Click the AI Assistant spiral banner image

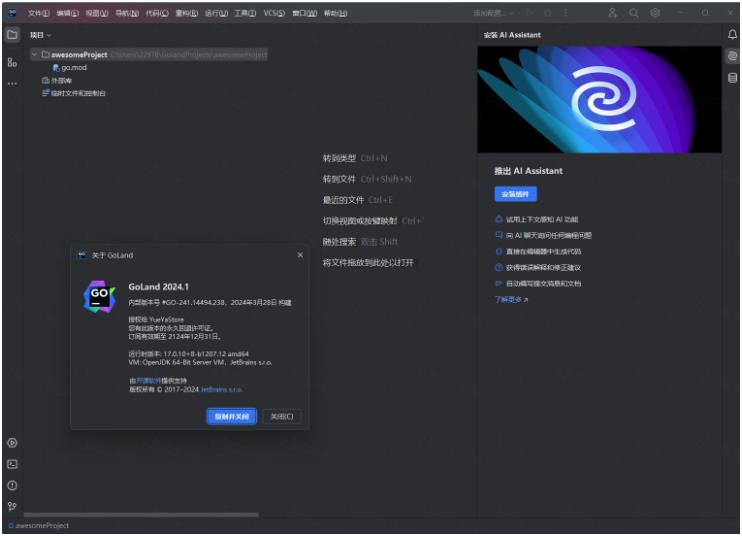click(x=600, y=99)
